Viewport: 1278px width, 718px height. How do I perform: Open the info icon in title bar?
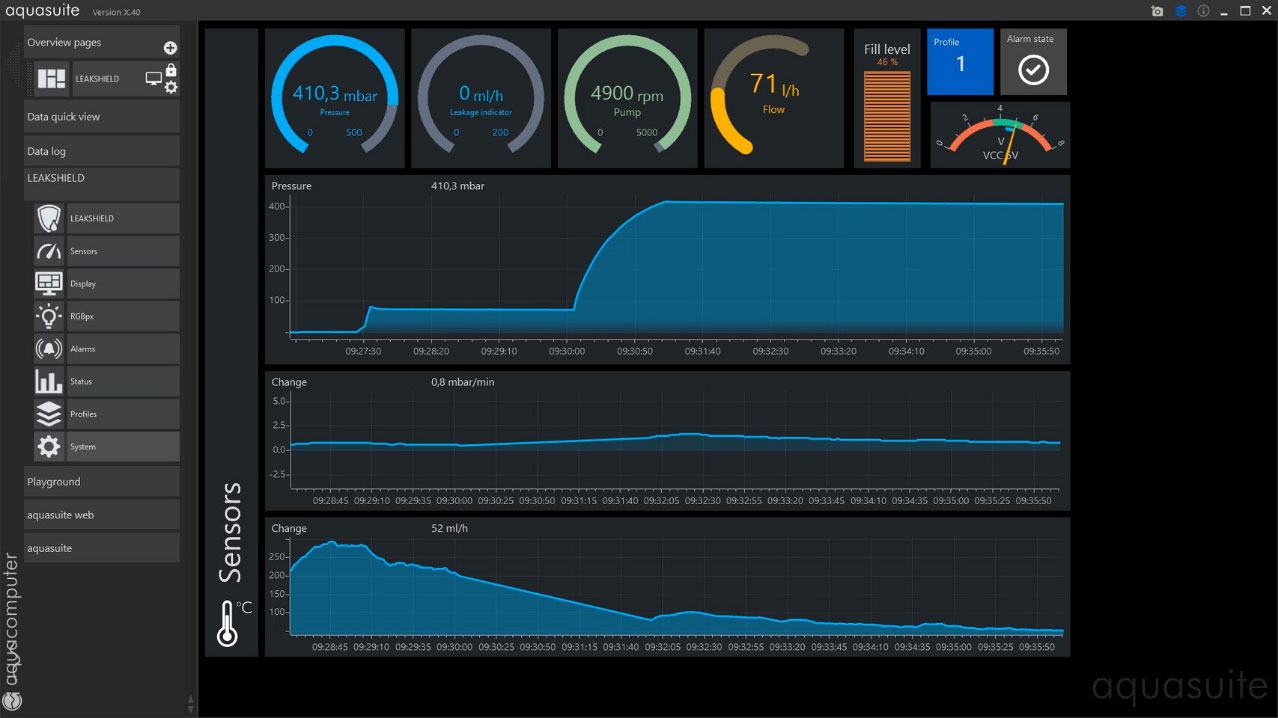coord(1203,11)
